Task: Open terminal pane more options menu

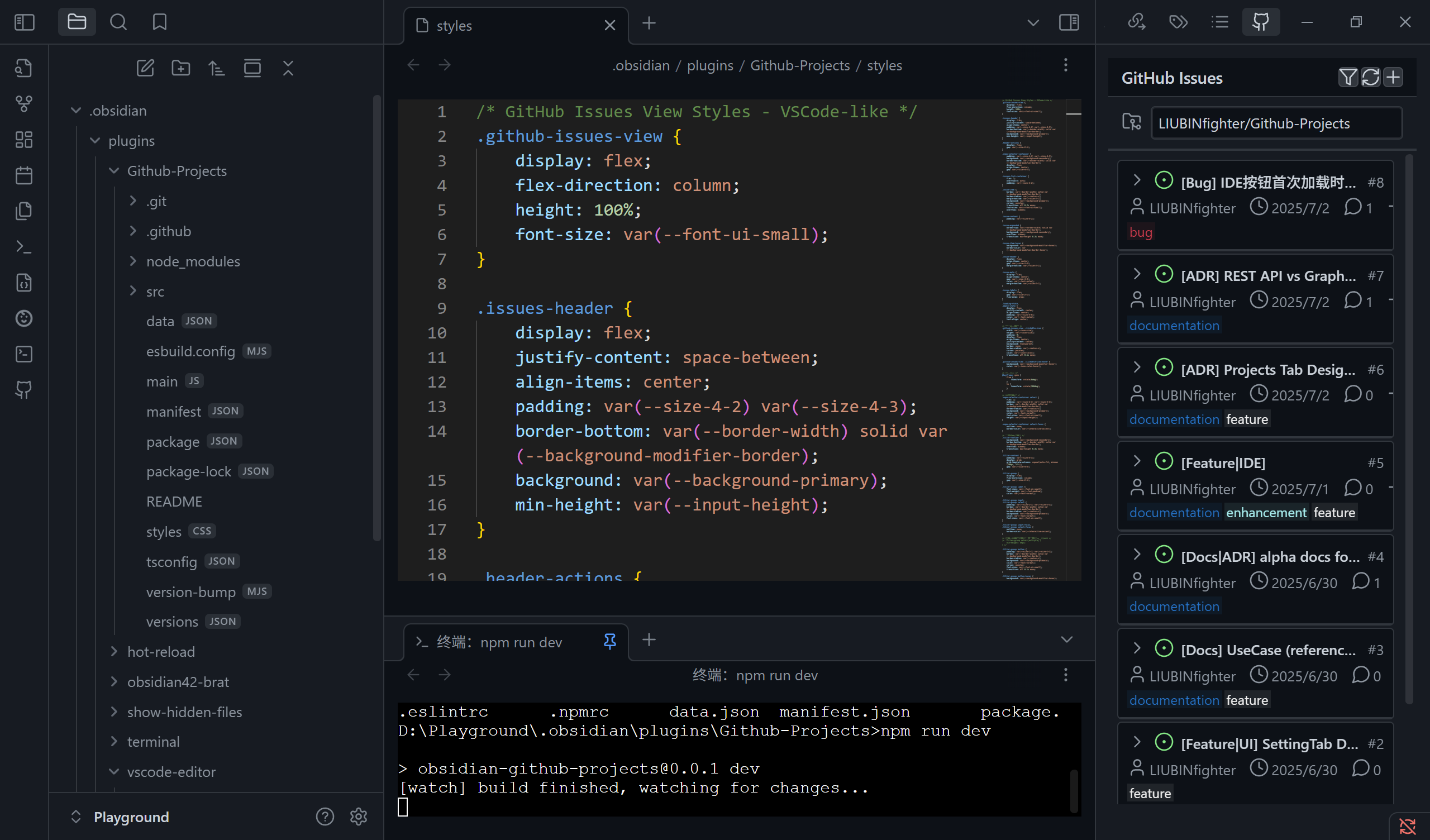Action: (1066, 675)
